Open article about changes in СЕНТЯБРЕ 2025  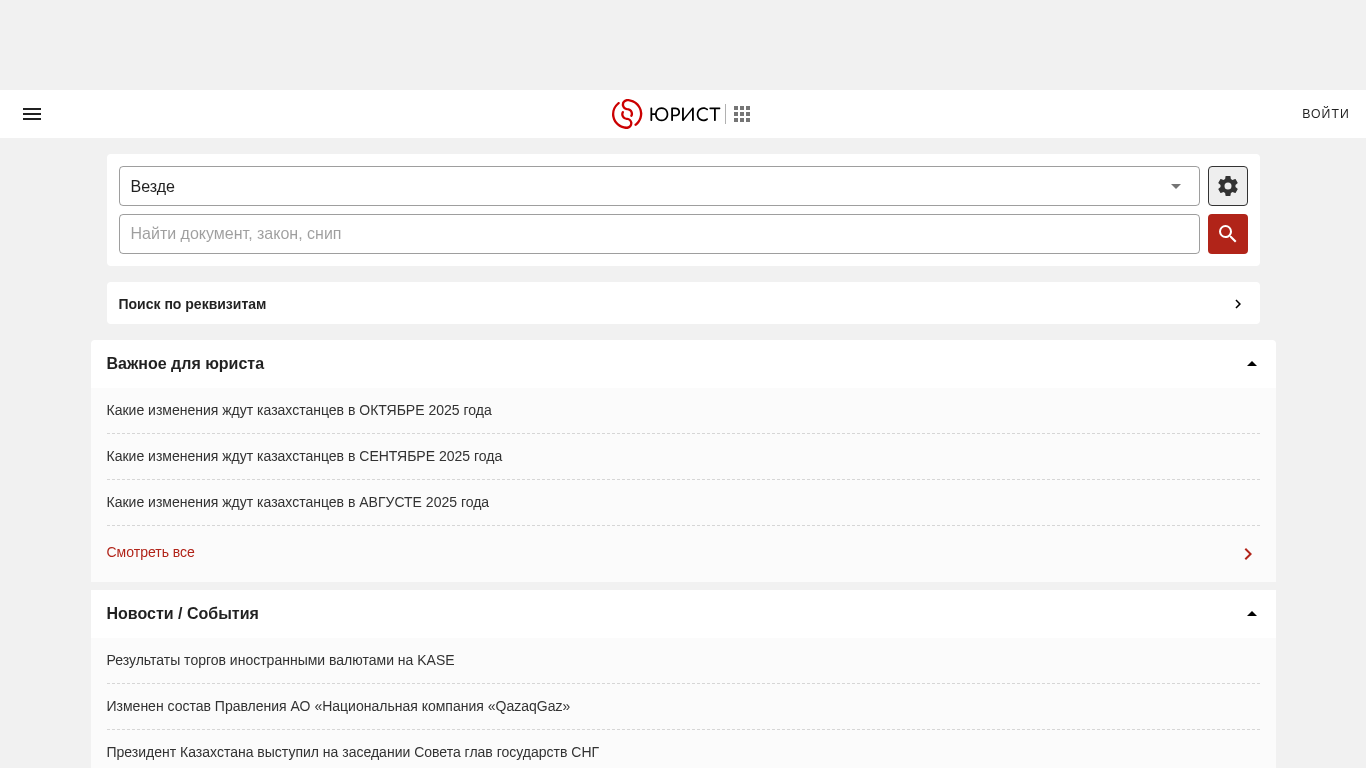pos(304,456)
